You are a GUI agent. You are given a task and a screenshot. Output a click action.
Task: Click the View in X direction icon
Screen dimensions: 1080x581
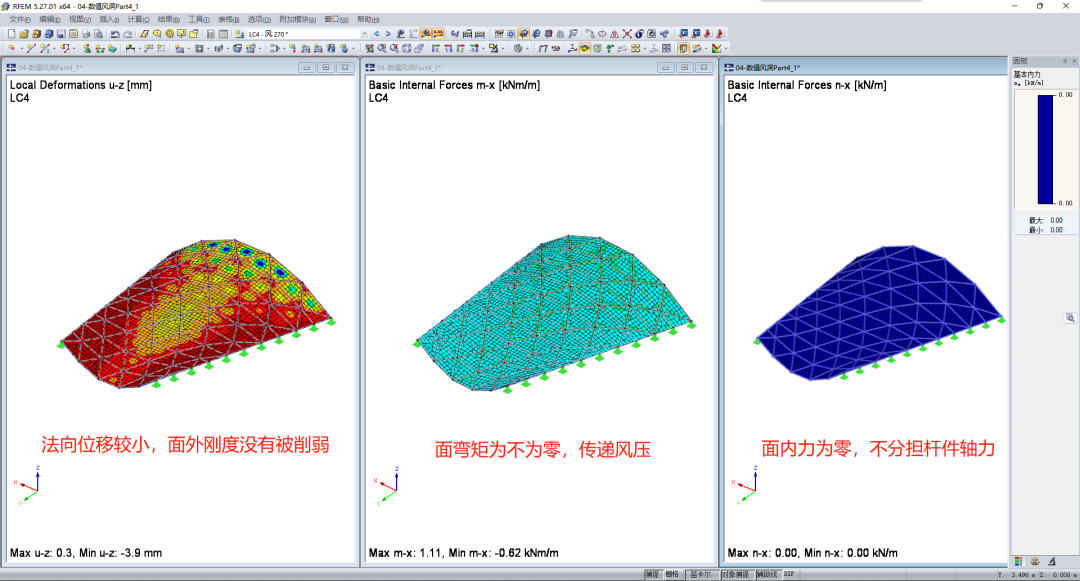tap(435, 48)
